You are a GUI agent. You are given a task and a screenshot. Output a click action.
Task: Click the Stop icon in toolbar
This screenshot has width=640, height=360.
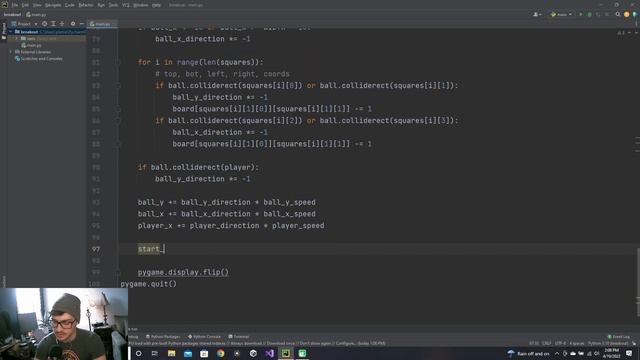coord(607,14)
